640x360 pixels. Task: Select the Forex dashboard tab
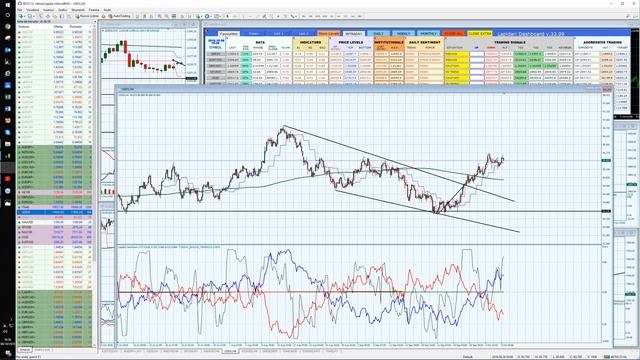(253, 33)
